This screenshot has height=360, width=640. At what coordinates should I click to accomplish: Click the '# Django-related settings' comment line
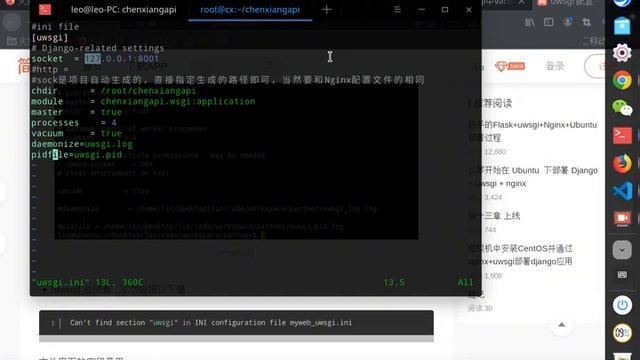[x=98, y=48]
